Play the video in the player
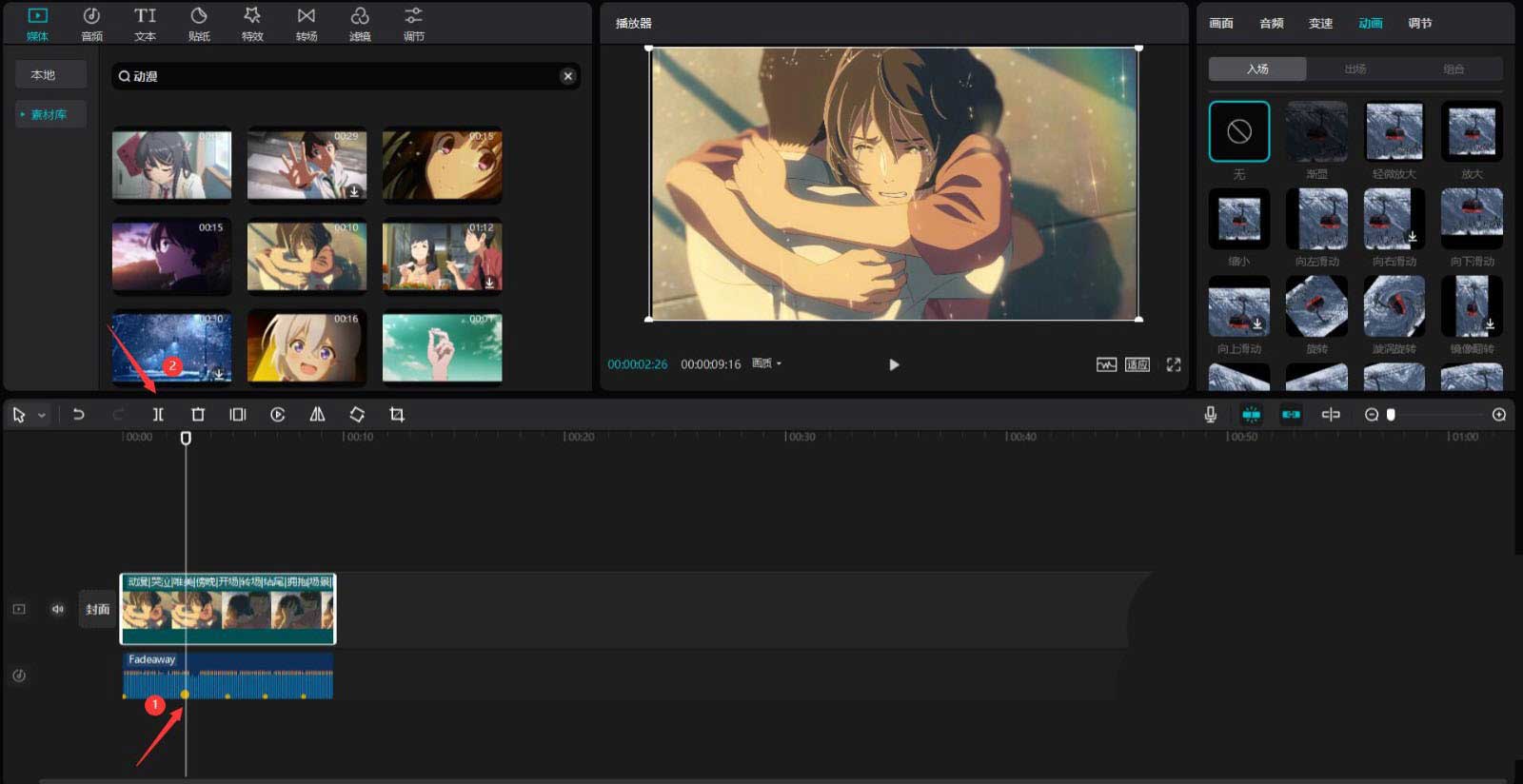The height and width of the screenshot is (784, 1523). click(x=894, y=364)
